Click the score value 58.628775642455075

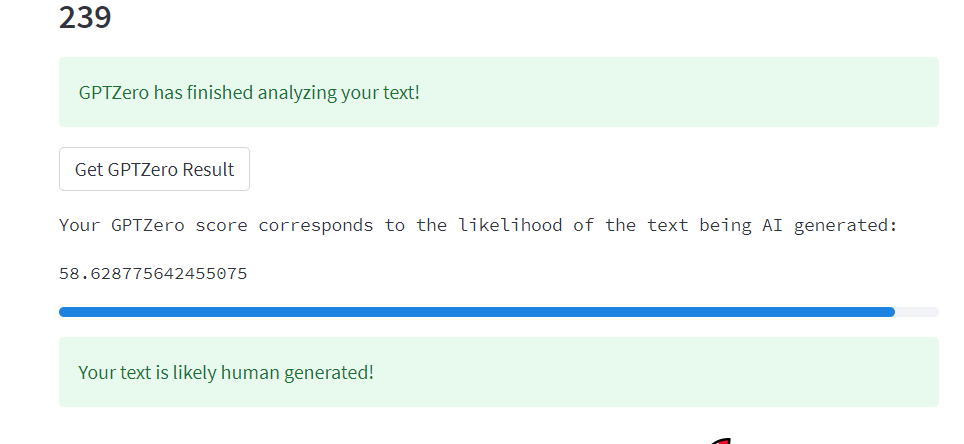(153, 273)
